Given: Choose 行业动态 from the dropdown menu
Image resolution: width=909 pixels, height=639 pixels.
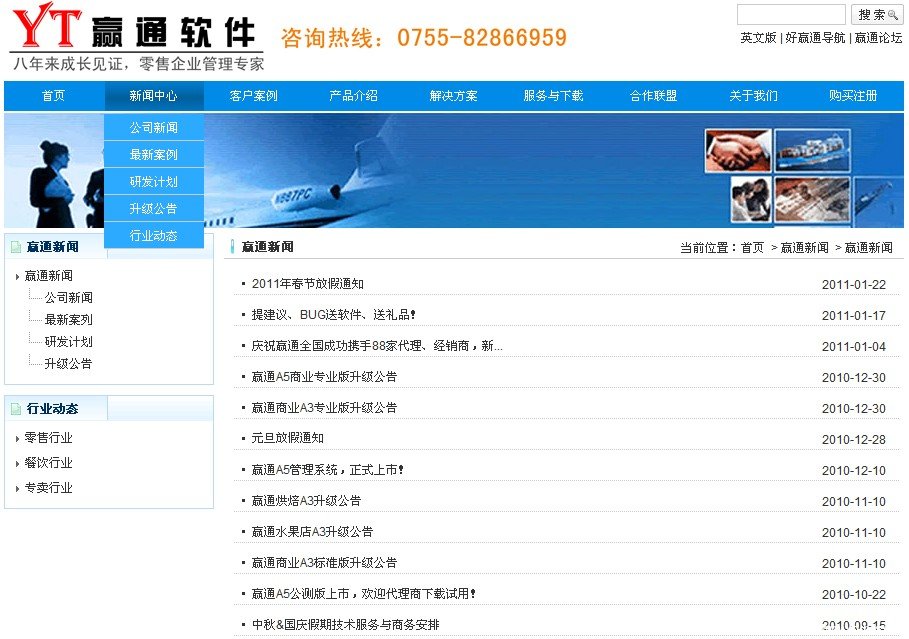Looking at the screenshot, I should (x=153, y=236).
